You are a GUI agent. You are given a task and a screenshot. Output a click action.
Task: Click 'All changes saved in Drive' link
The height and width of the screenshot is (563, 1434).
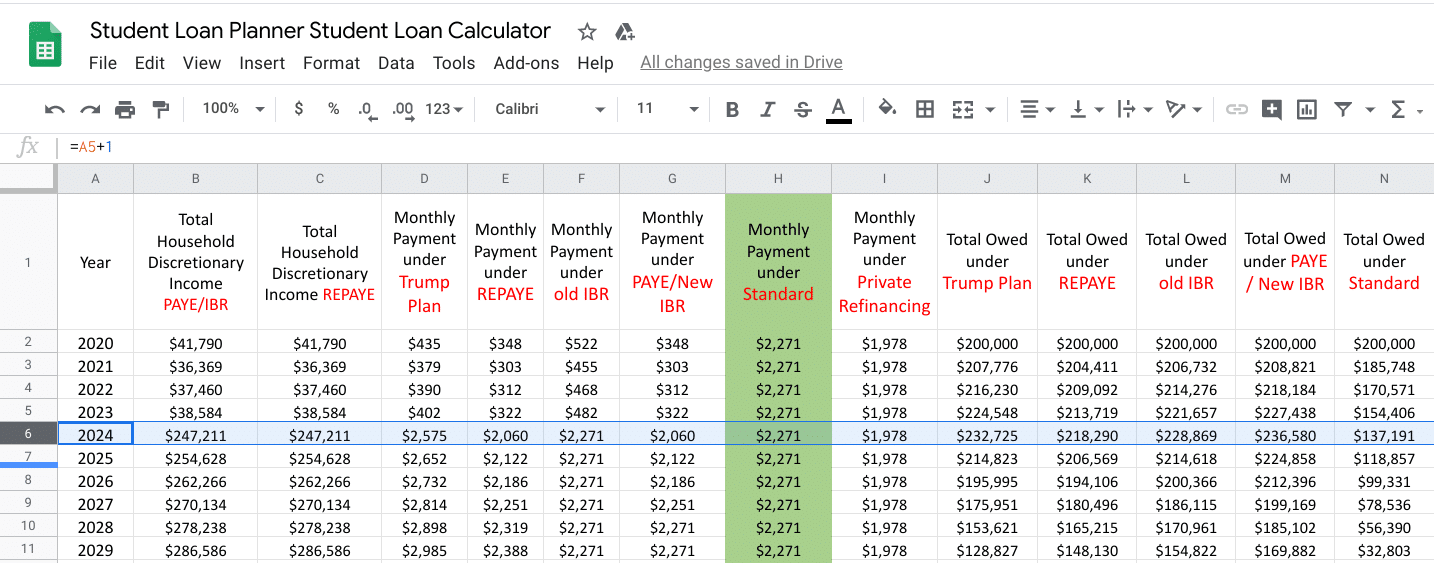point(741,63)
